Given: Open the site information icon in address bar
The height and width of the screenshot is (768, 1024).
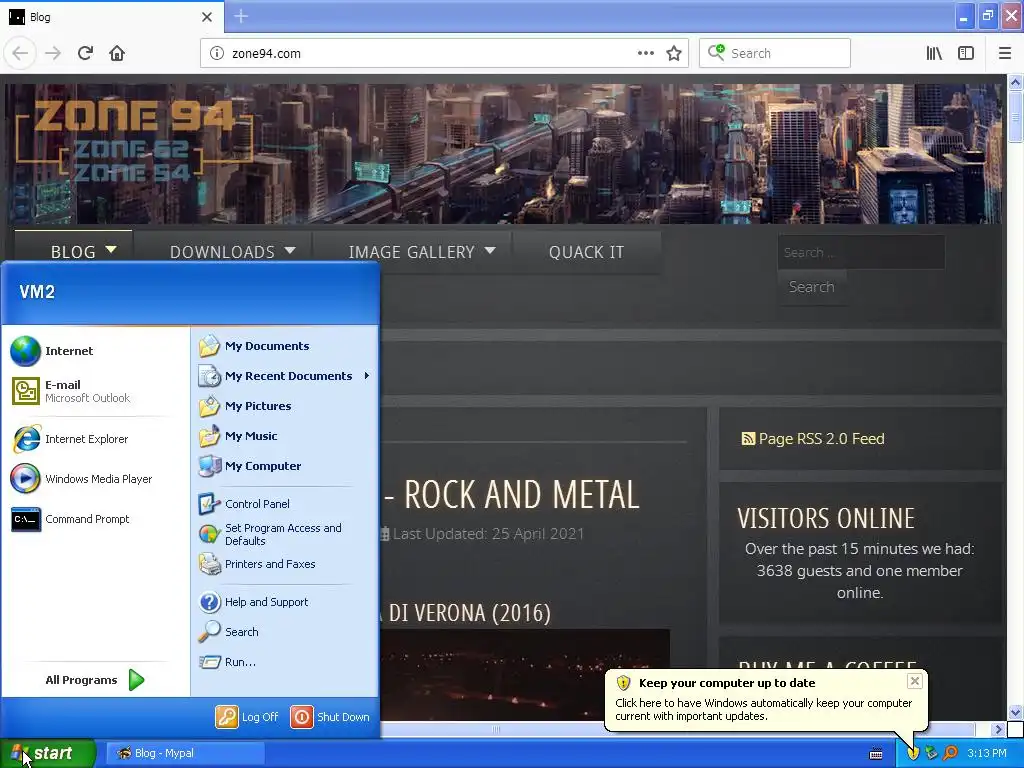Looking at the screenshot, I should [x=216, y=54].
